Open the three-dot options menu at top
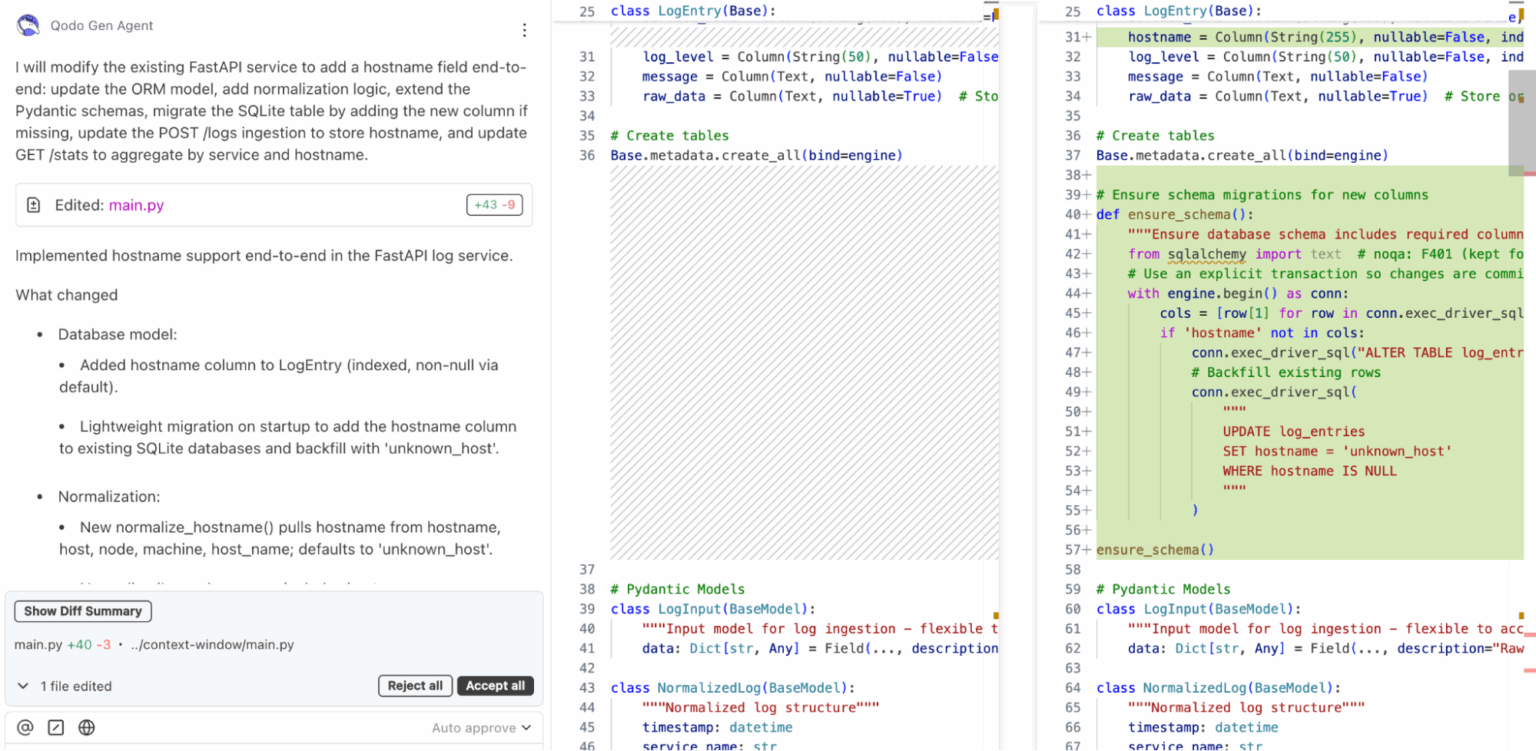This screenshot has height=751, width=1536. [x=524, y=30]
